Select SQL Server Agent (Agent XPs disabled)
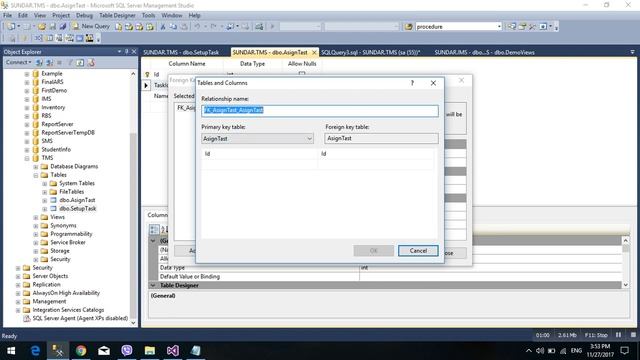 [x=80, y=318]
